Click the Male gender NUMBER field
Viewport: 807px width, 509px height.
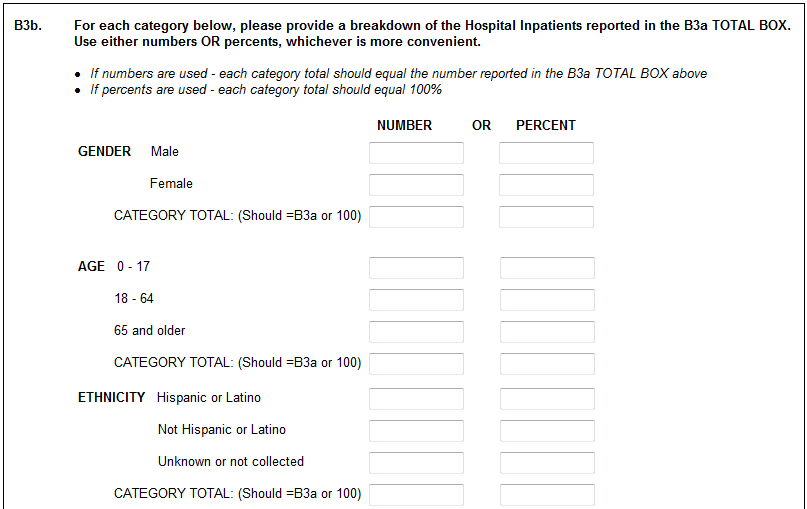(x=416, y=153)
